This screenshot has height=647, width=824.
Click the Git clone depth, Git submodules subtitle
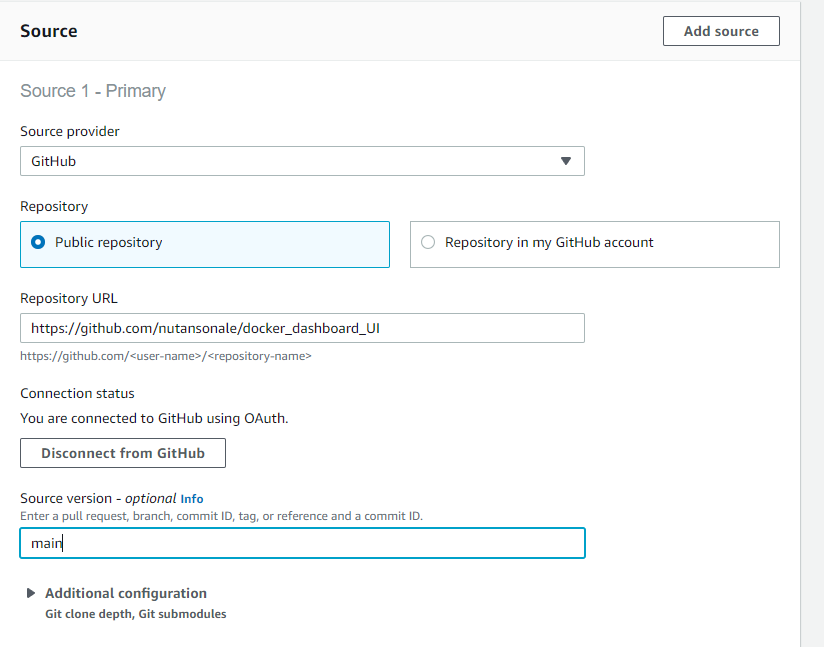point(136,614)
